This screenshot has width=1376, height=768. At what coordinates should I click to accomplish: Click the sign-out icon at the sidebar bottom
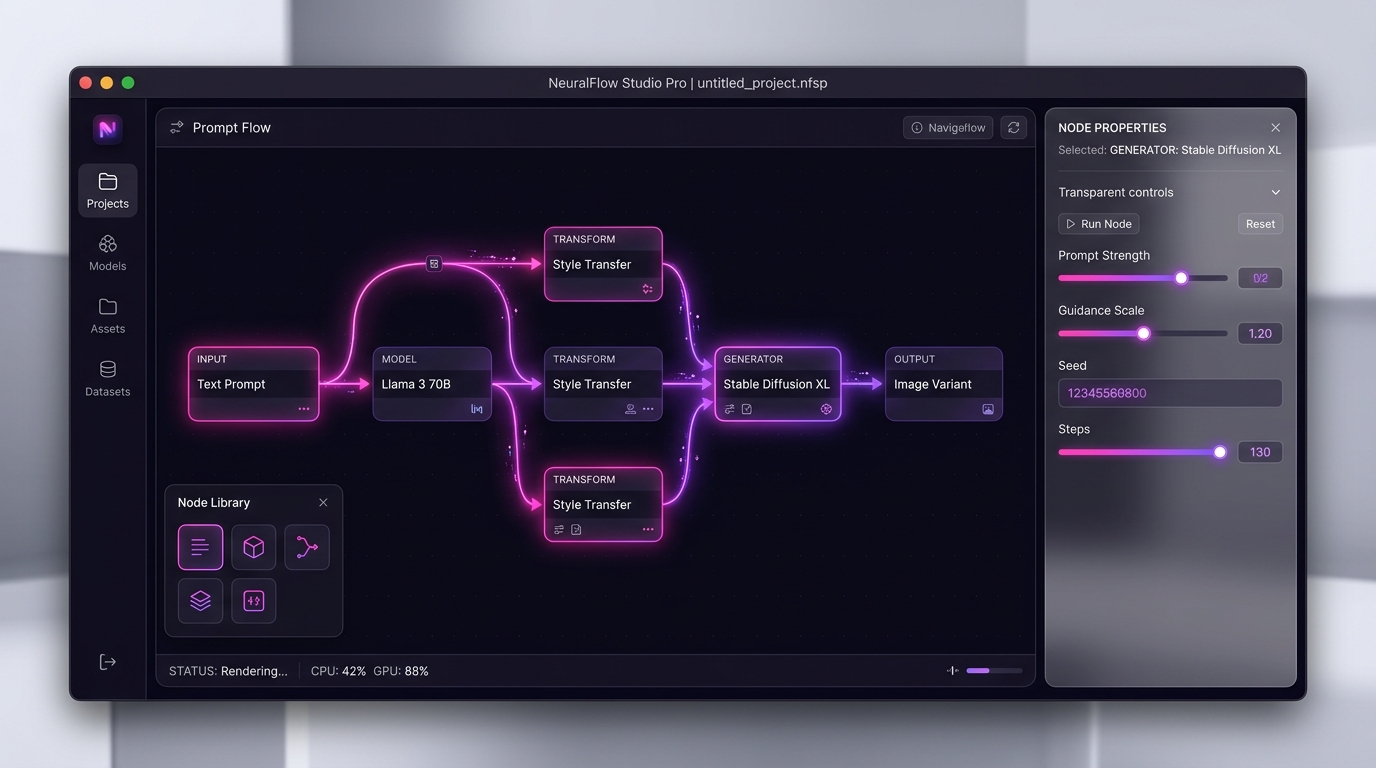108,662
